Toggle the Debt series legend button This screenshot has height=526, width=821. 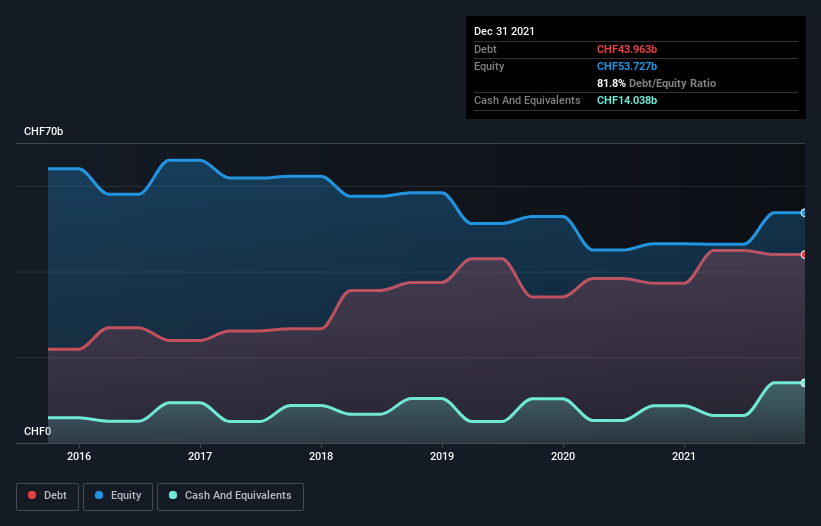pyautogui.click(x=48, y=496)
